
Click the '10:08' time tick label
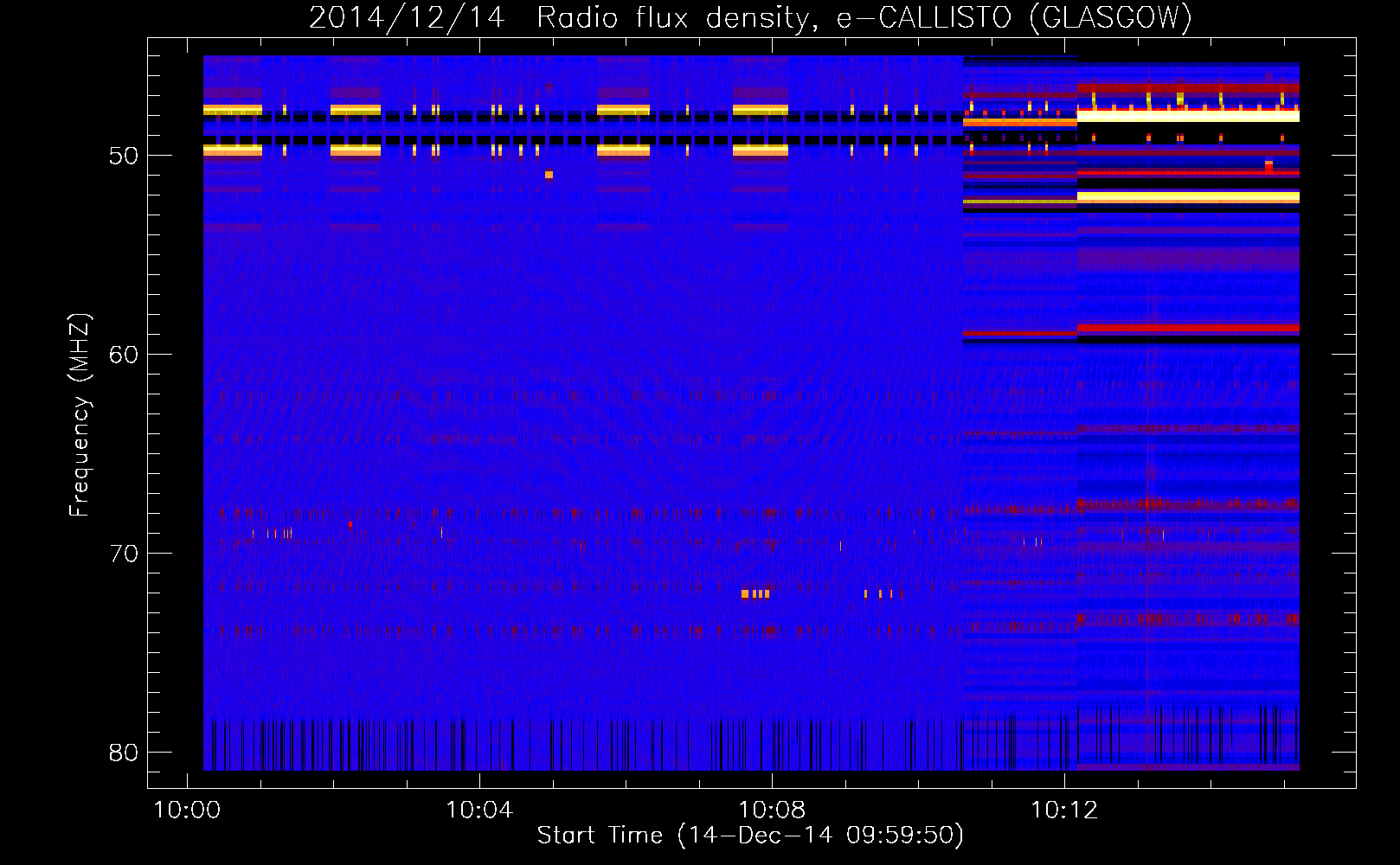772,811
